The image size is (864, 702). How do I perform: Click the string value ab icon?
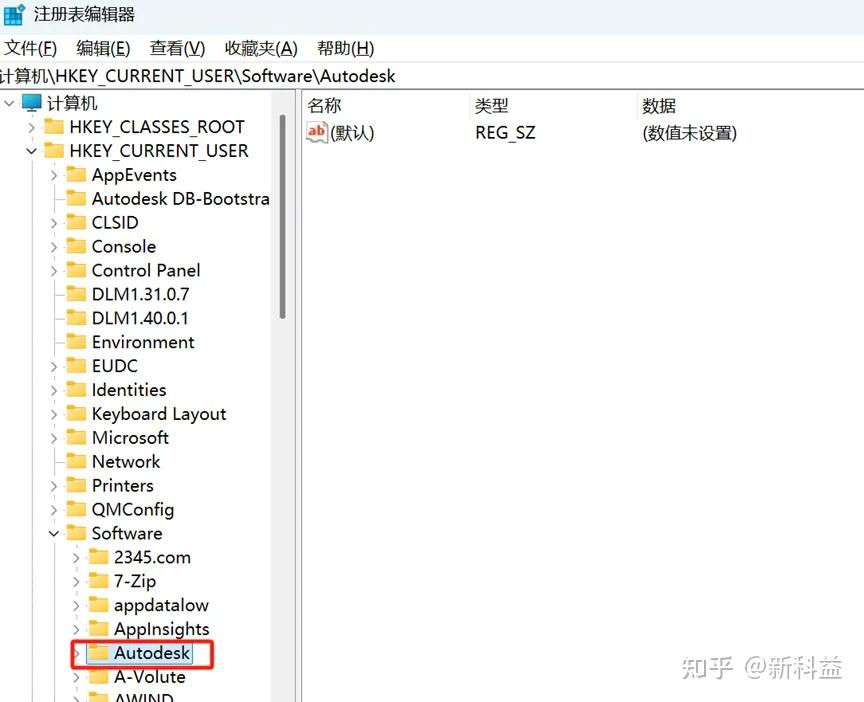317,132
